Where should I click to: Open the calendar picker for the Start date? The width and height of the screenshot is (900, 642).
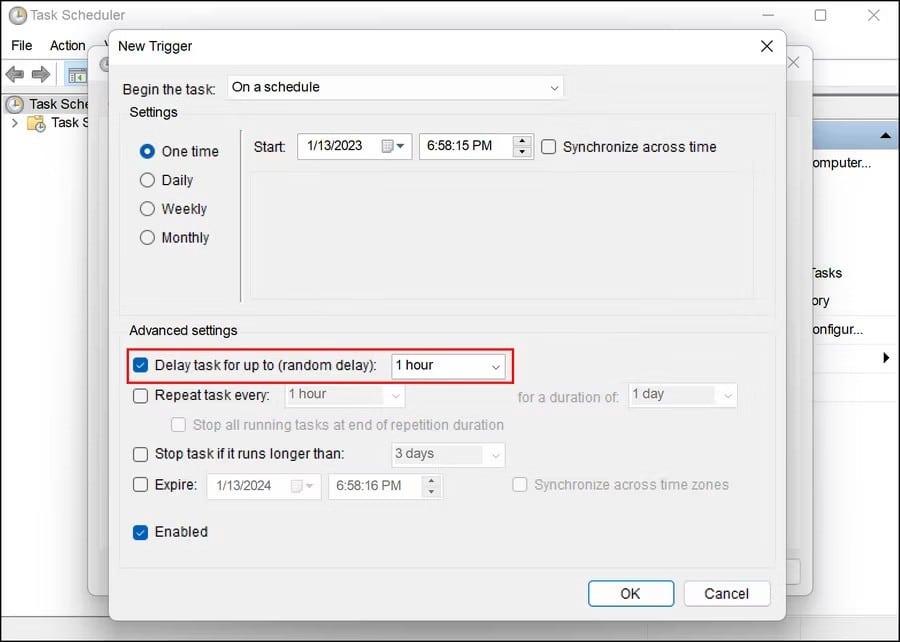pos(394,146)
